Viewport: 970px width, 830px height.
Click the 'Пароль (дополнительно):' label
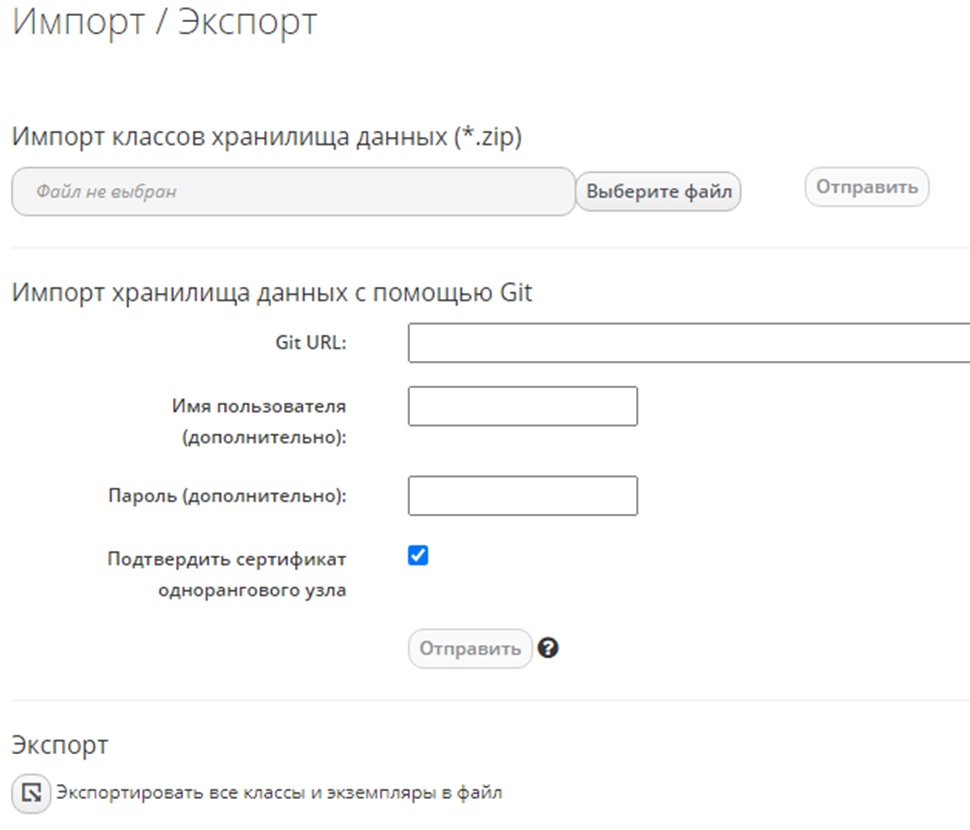pos(227,496)
